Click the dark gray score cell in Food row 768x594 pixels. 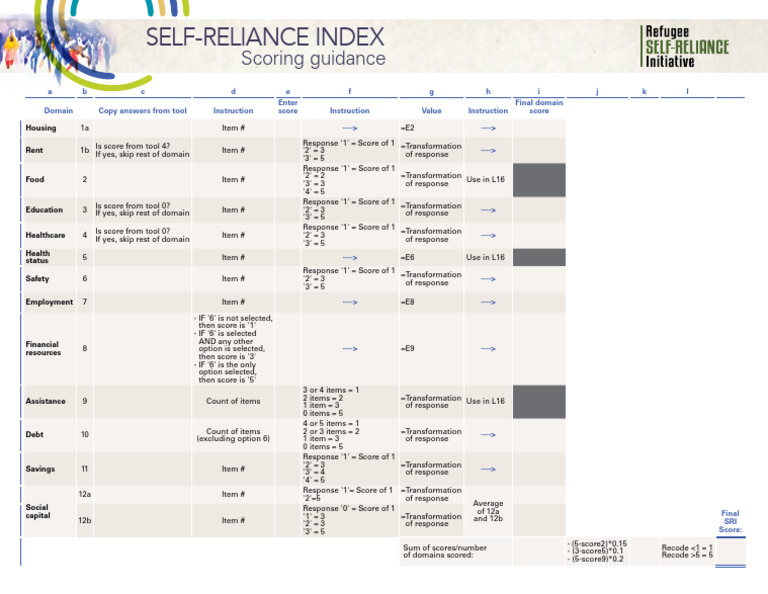tap(539, 180)
